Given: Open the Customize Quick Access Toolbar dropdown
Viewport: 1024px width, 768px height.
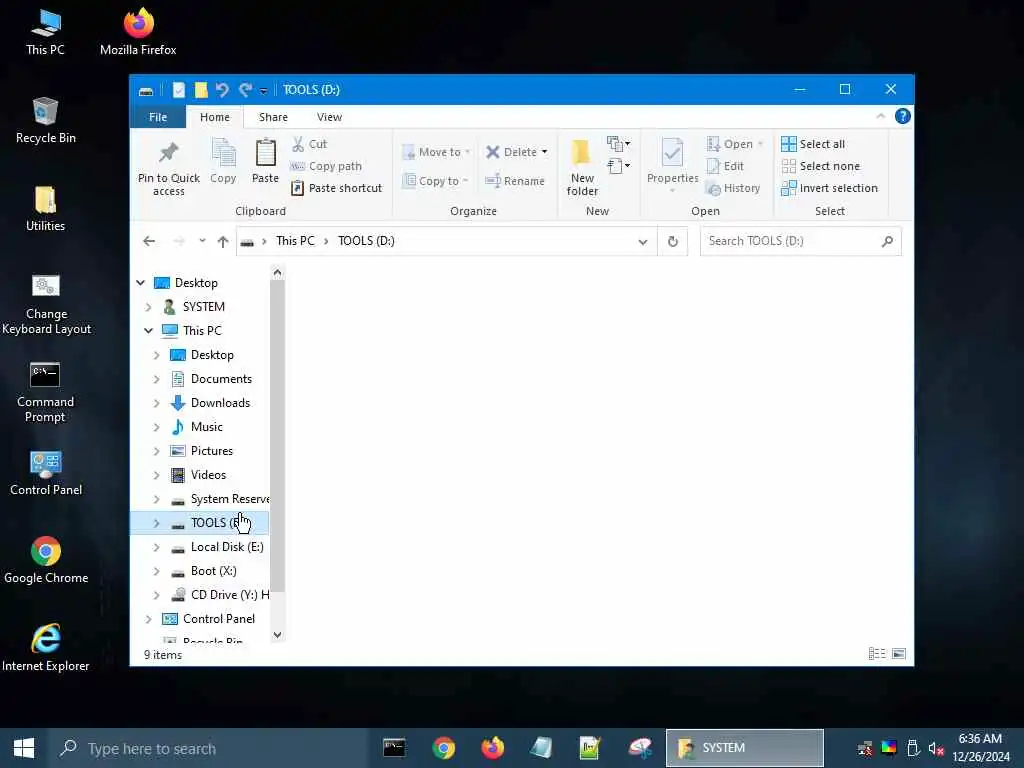Looking at the screenshot, I should tap(263, 91).
